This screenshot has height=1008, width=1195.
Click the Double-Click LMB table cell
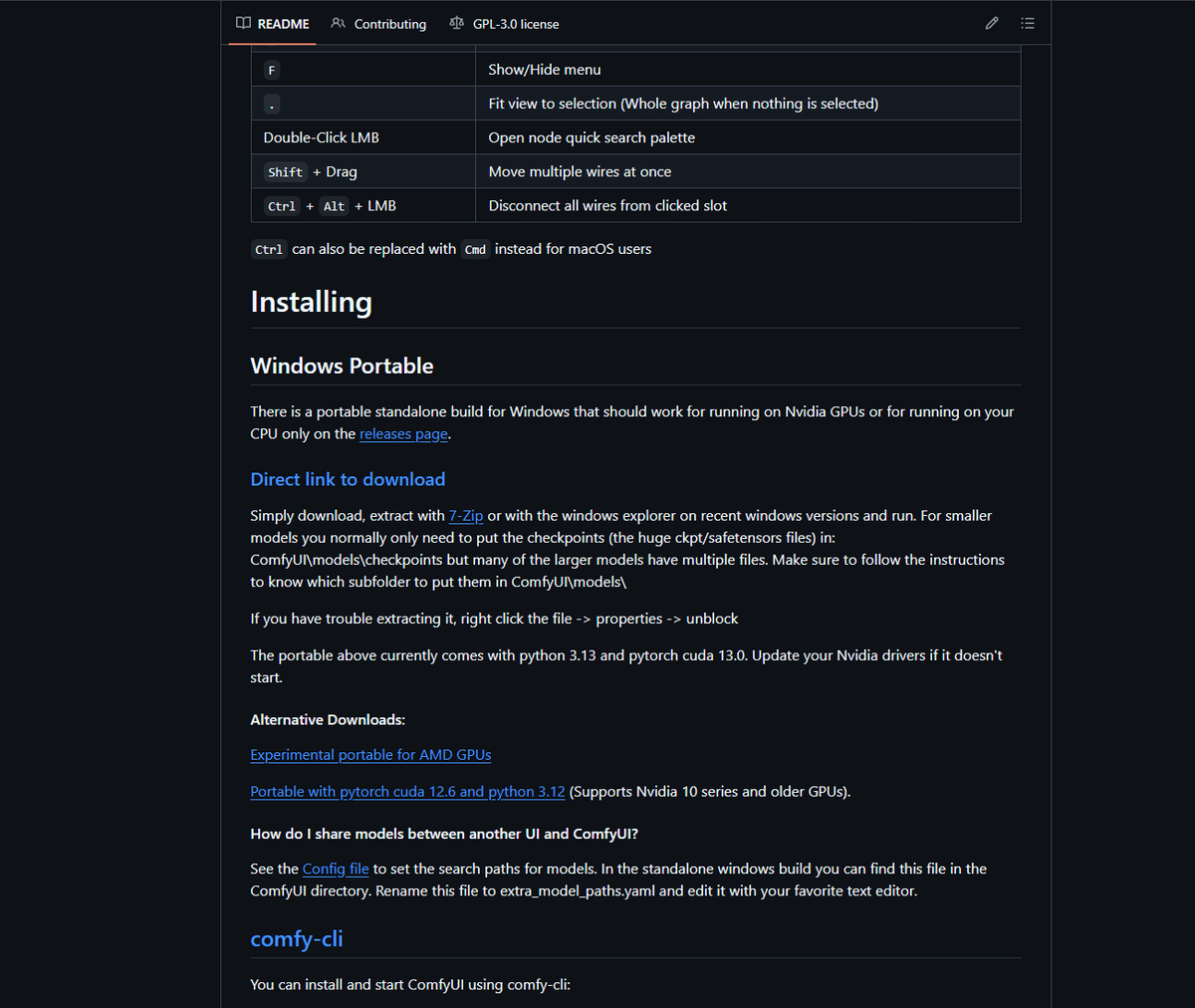322,137
